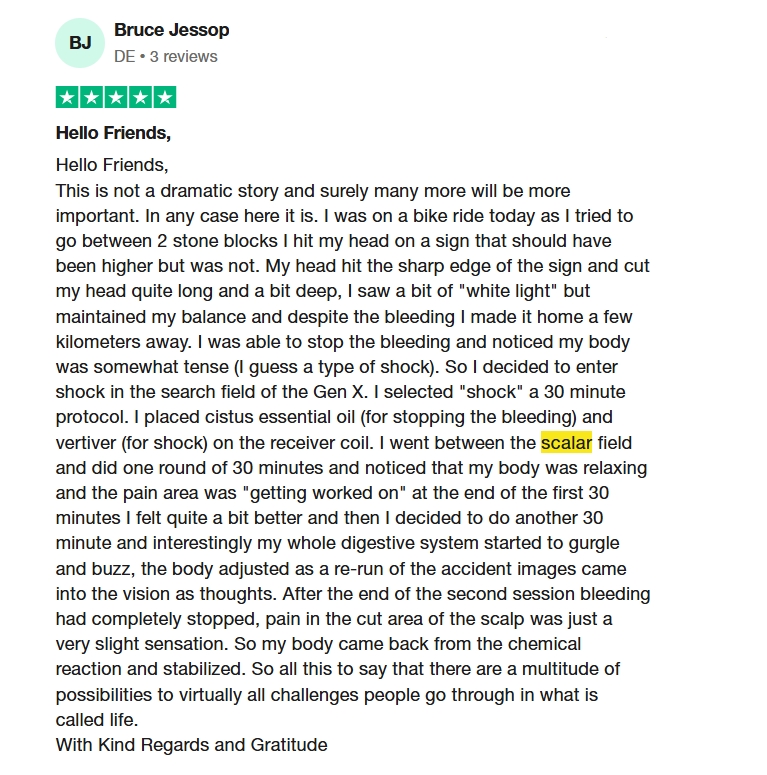Click the word "vertiver" in the review
The height and width of the screenshot is (775, 767).
(89, 443)
